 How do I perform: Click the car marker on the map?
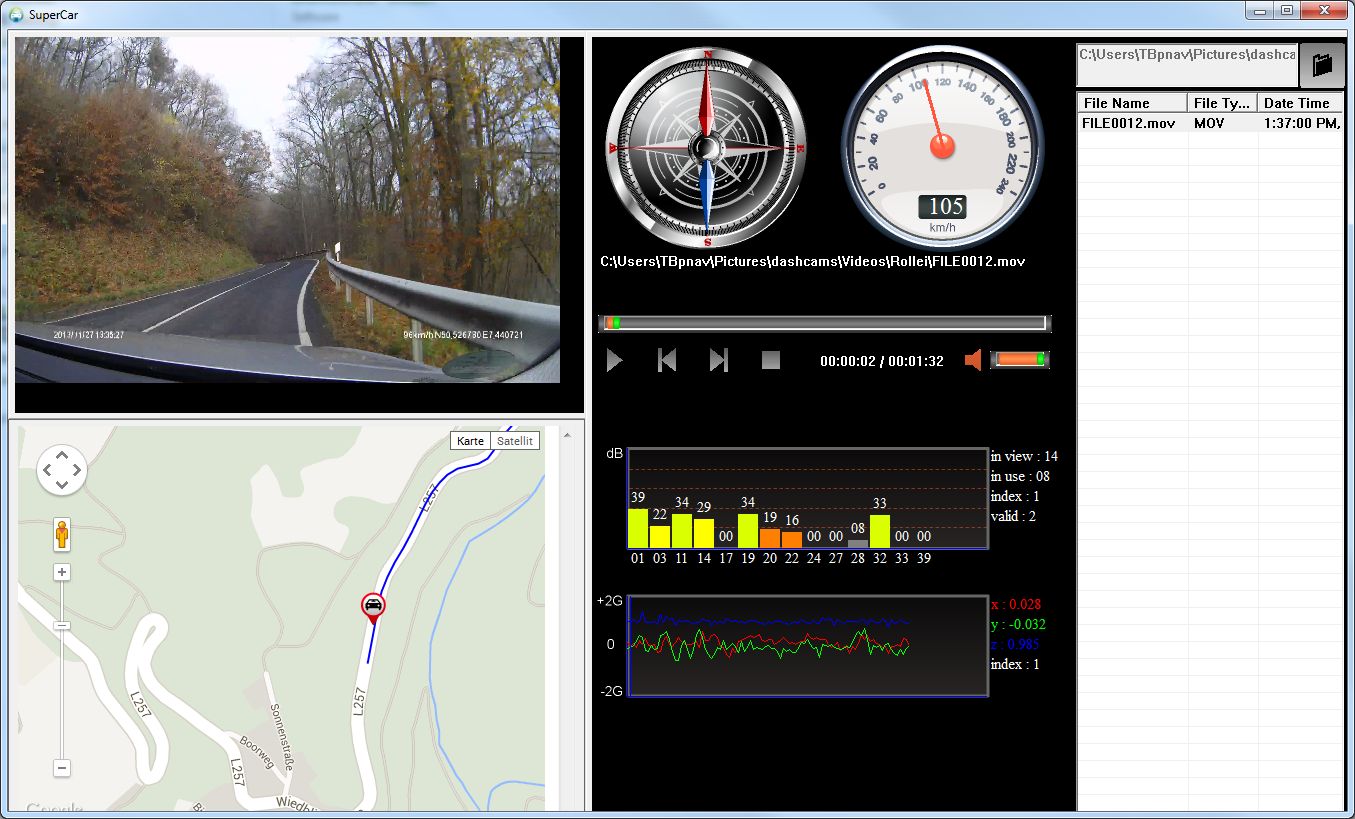coord(373,606)
